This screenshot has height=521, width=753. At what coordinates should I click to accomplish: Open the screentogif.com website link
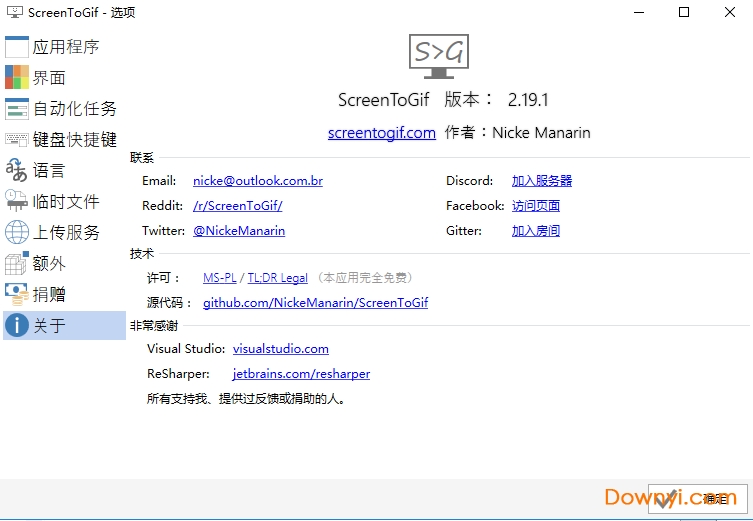(381, 133)
